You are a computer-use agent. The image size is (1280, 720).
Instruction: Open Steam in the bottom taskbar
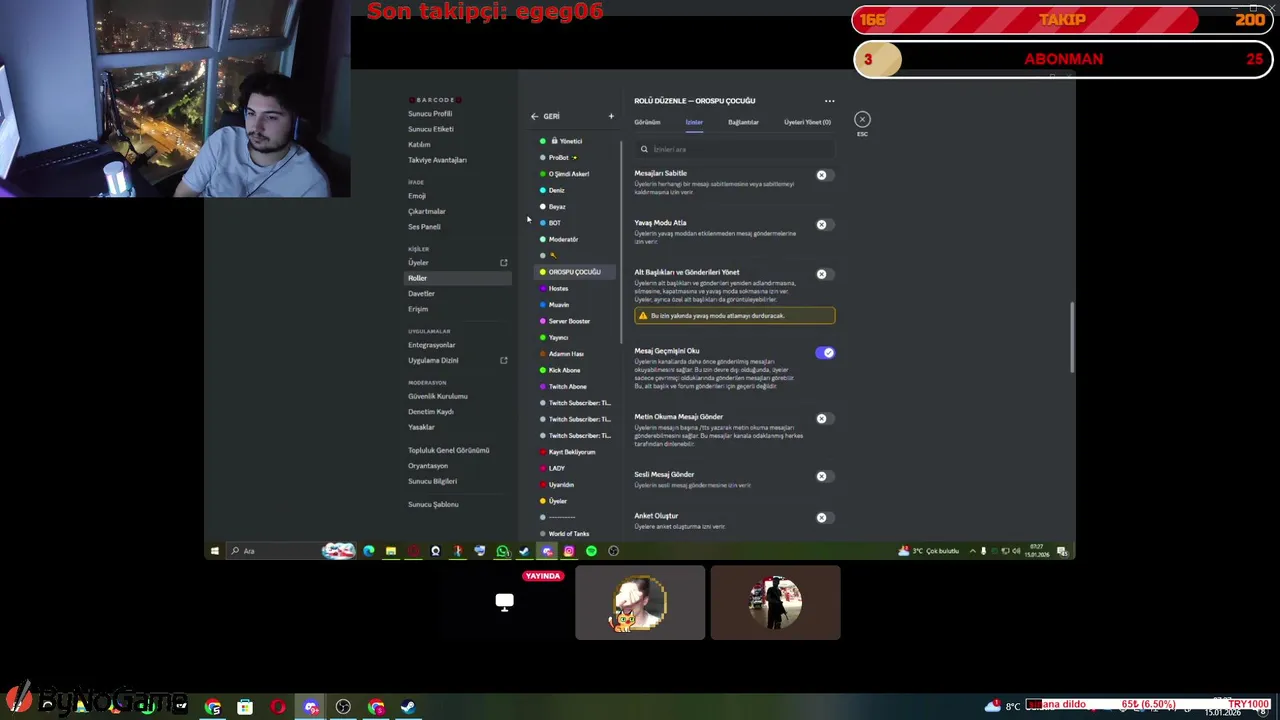pyautogui.click(x=408, y=707)
